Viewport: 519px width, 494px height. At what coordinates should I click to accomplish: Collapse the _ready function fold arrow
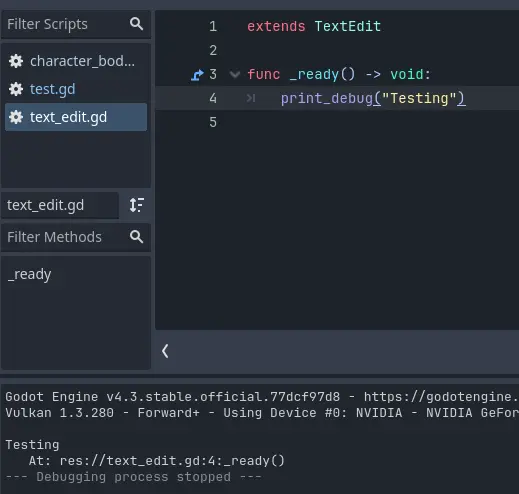tap(235, 74)
